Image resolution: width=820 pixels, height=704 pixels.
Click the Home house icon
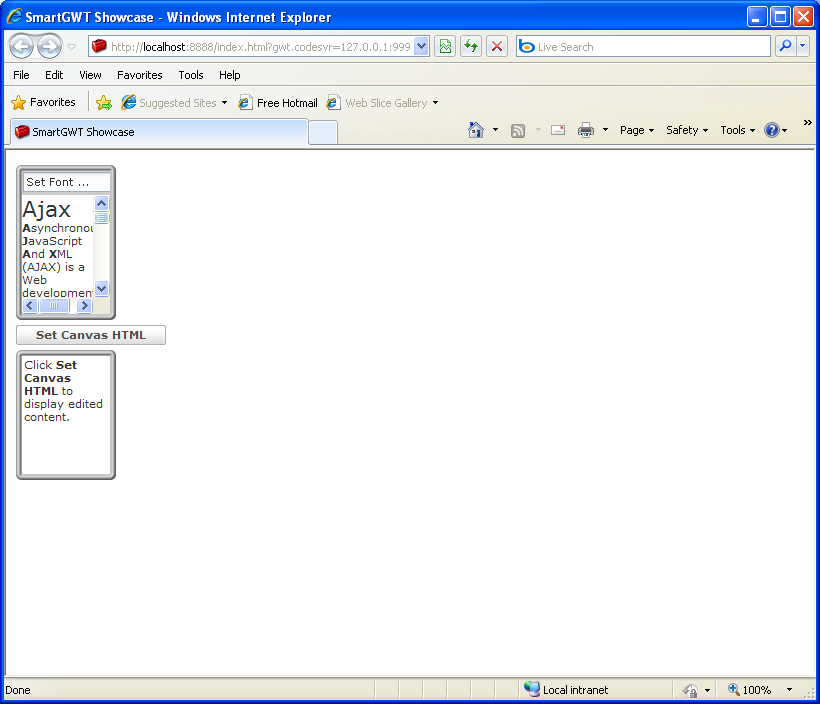tap(475, 130)
